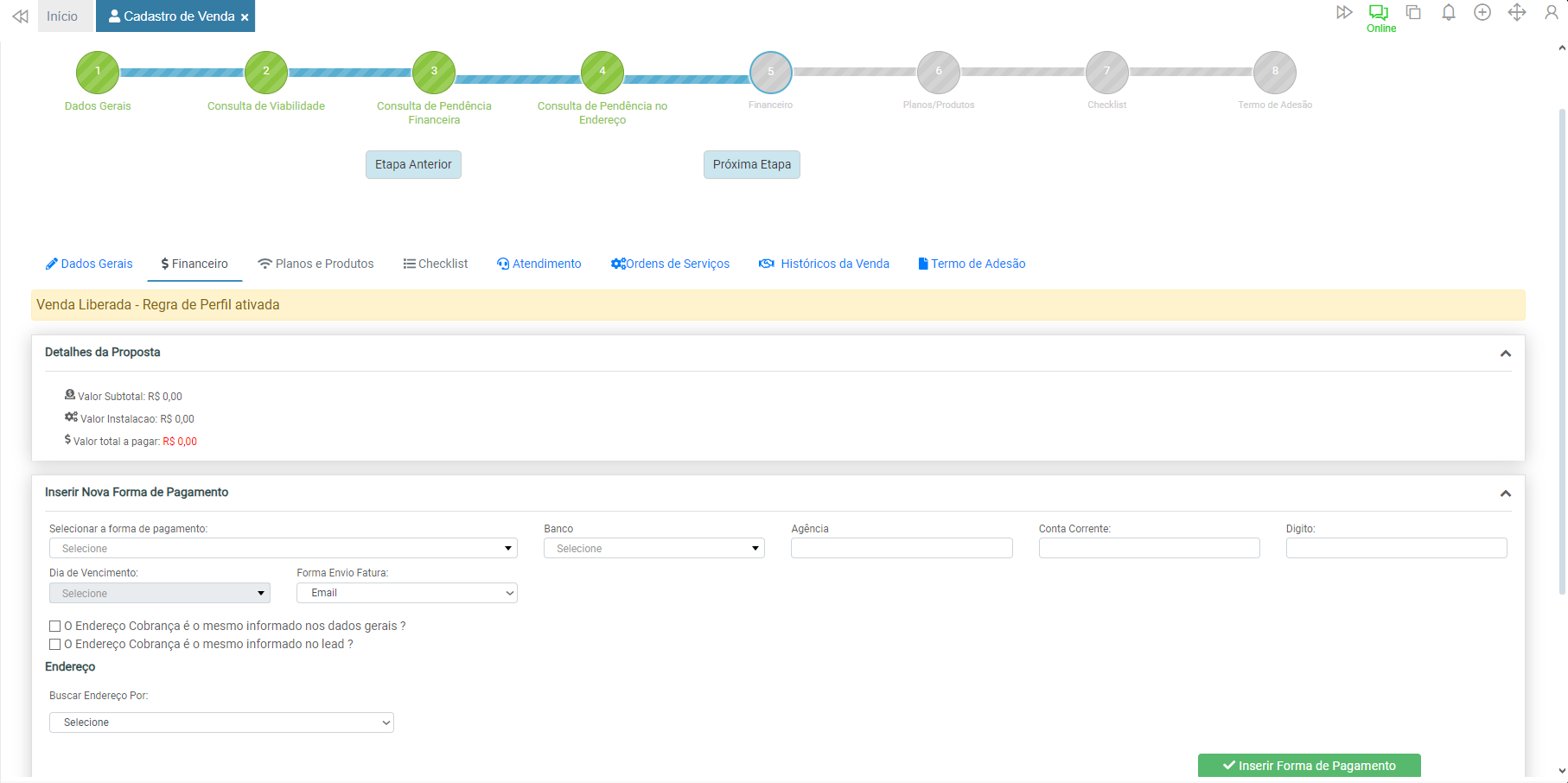Click the double-arrow back icon beside Início
The image size is (1568, 783).
click(20, 16)
